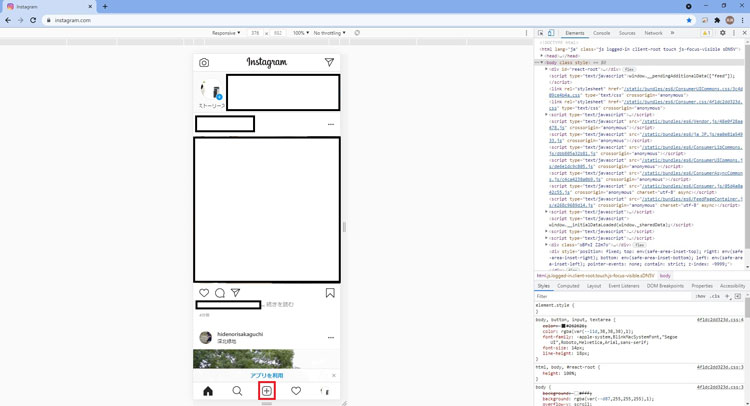Open a new browser tab
Screen dimensions: 750x406
[105, 7]
